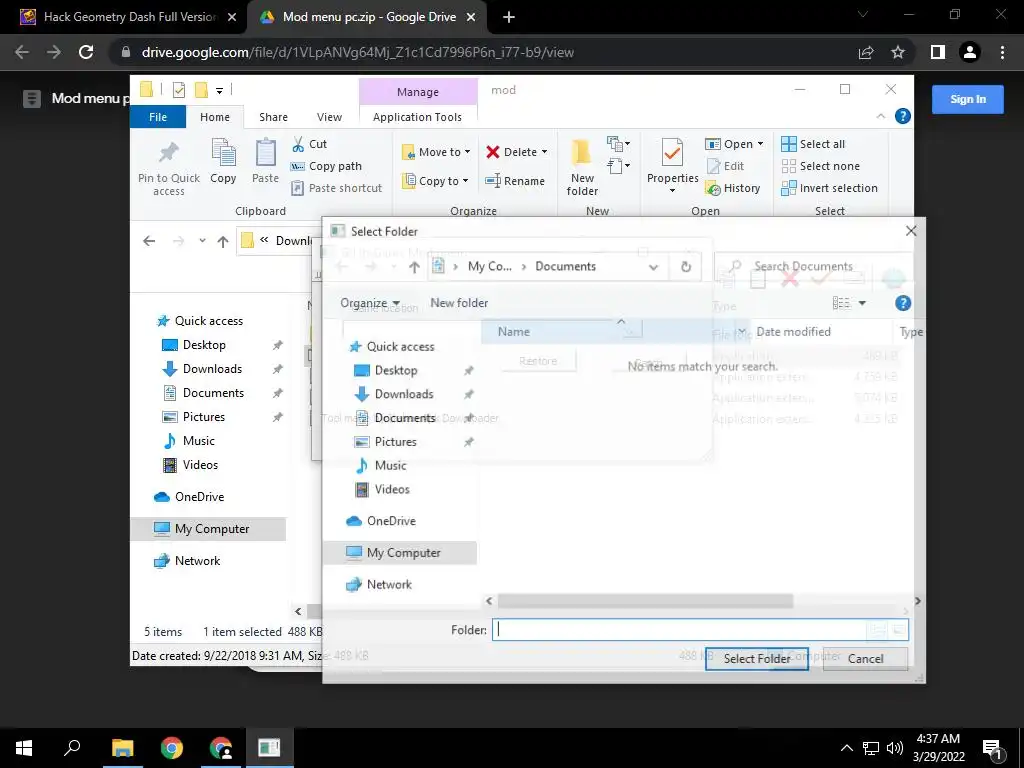Screen dimensions: 1024x768
Task: Select My Computer in dialog pane
Action: pos(404,552)
